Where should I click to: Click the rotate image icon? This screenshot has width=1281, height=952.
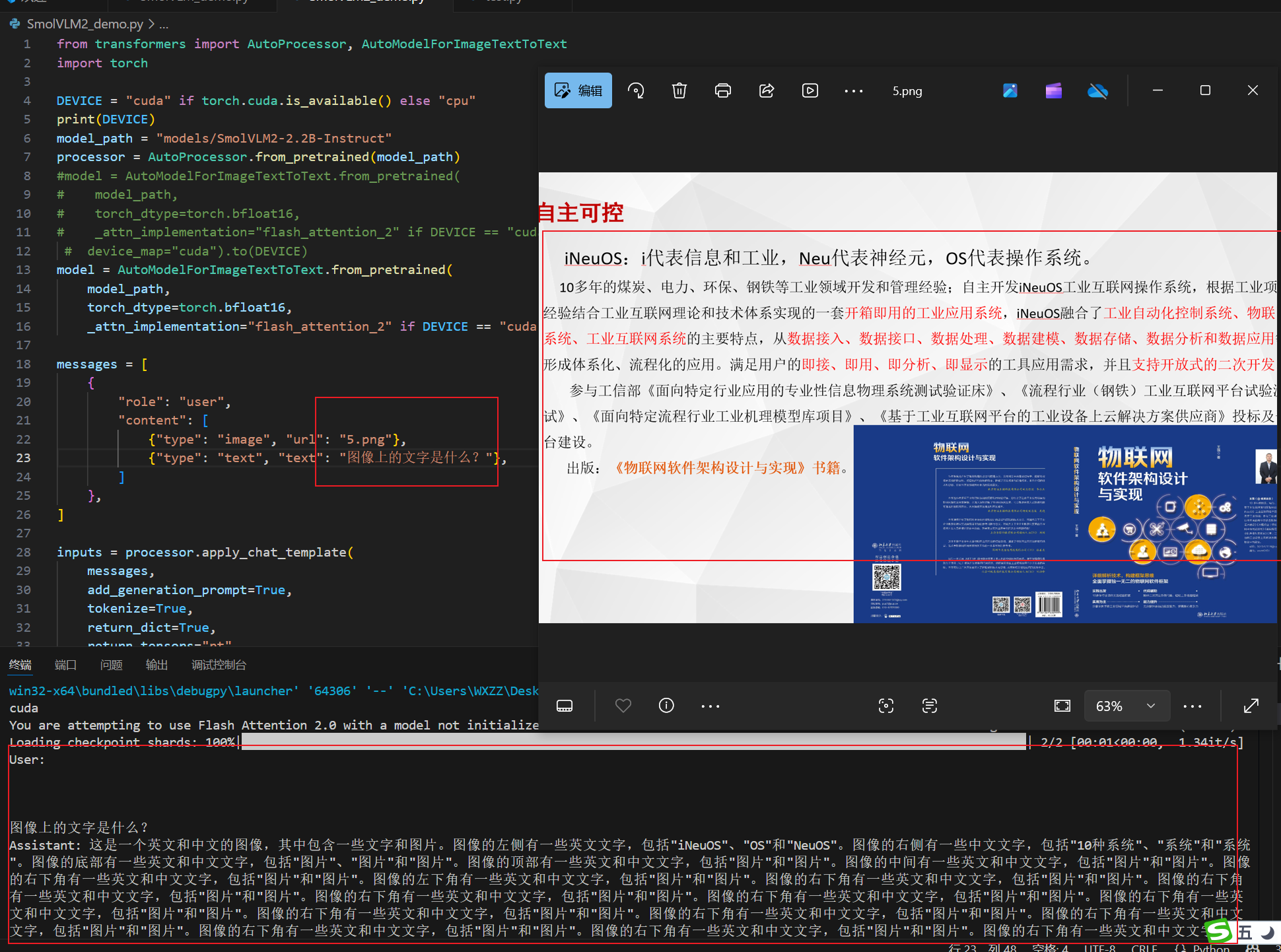636,90
